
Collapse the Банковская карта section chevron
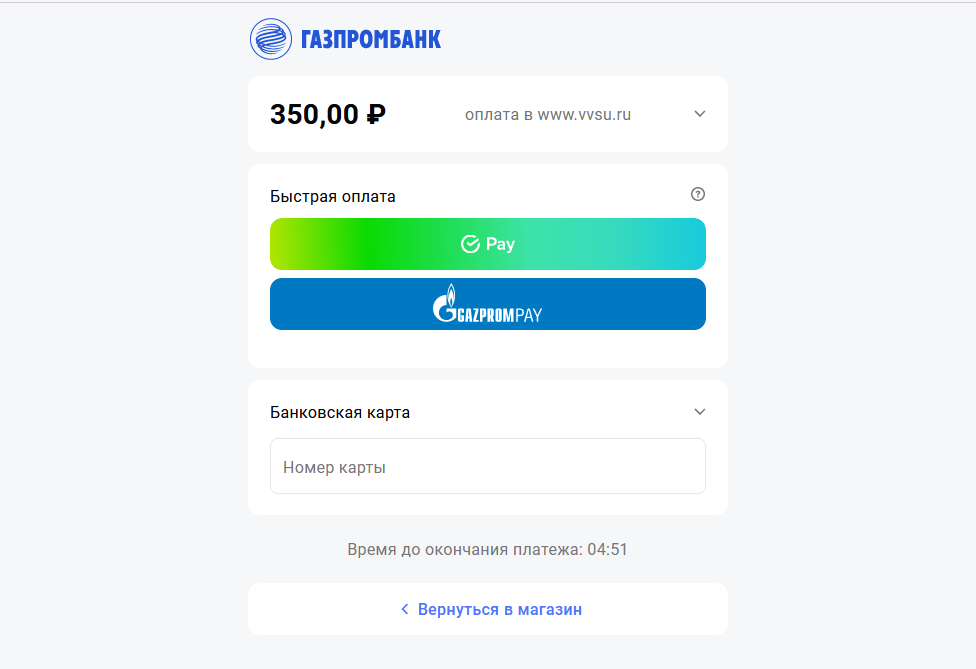pyautogui.click(x=700, y=412)
